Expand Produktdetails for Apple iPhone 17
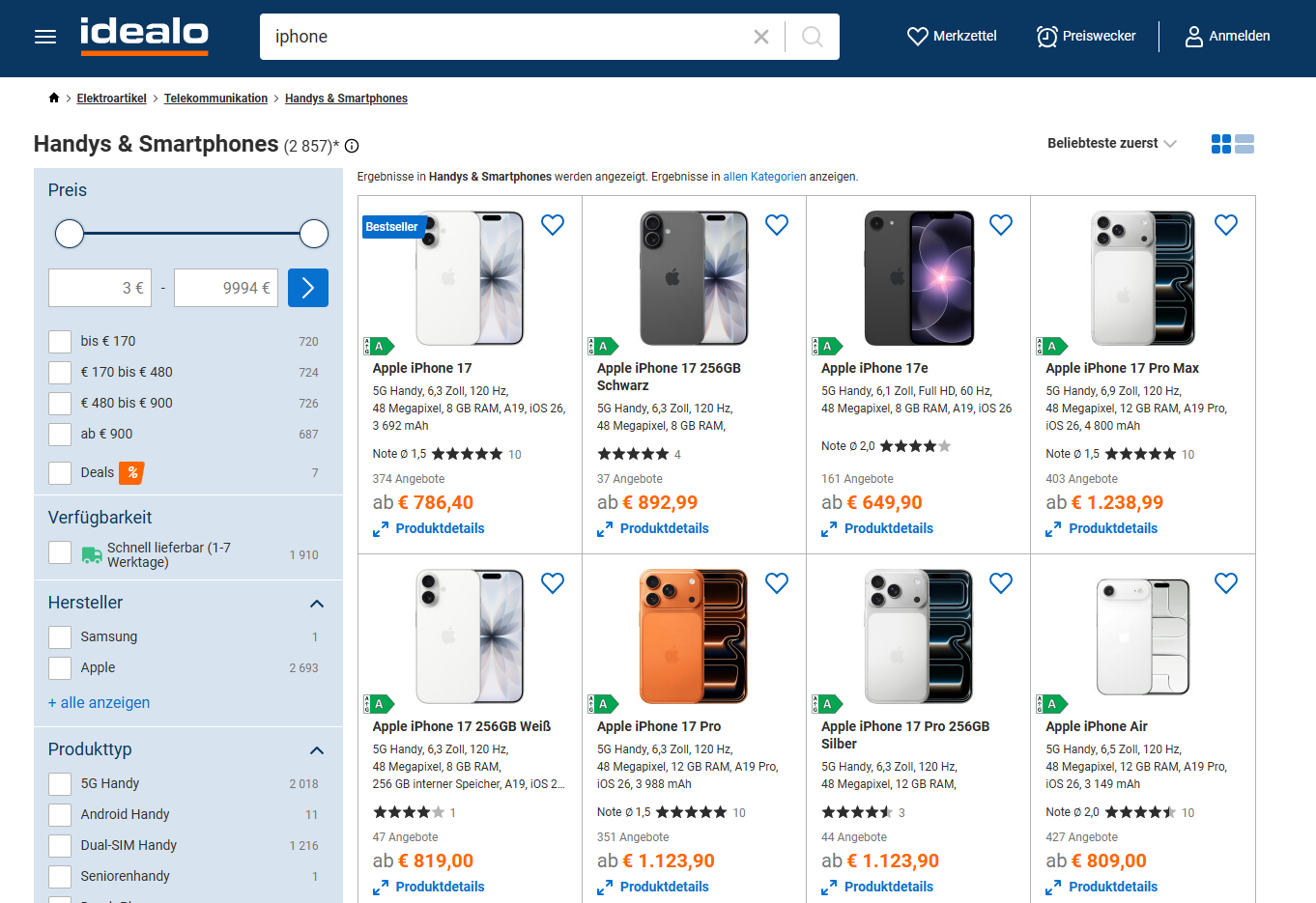This screenshot has width=1316, height=903. tap(429, 528)
